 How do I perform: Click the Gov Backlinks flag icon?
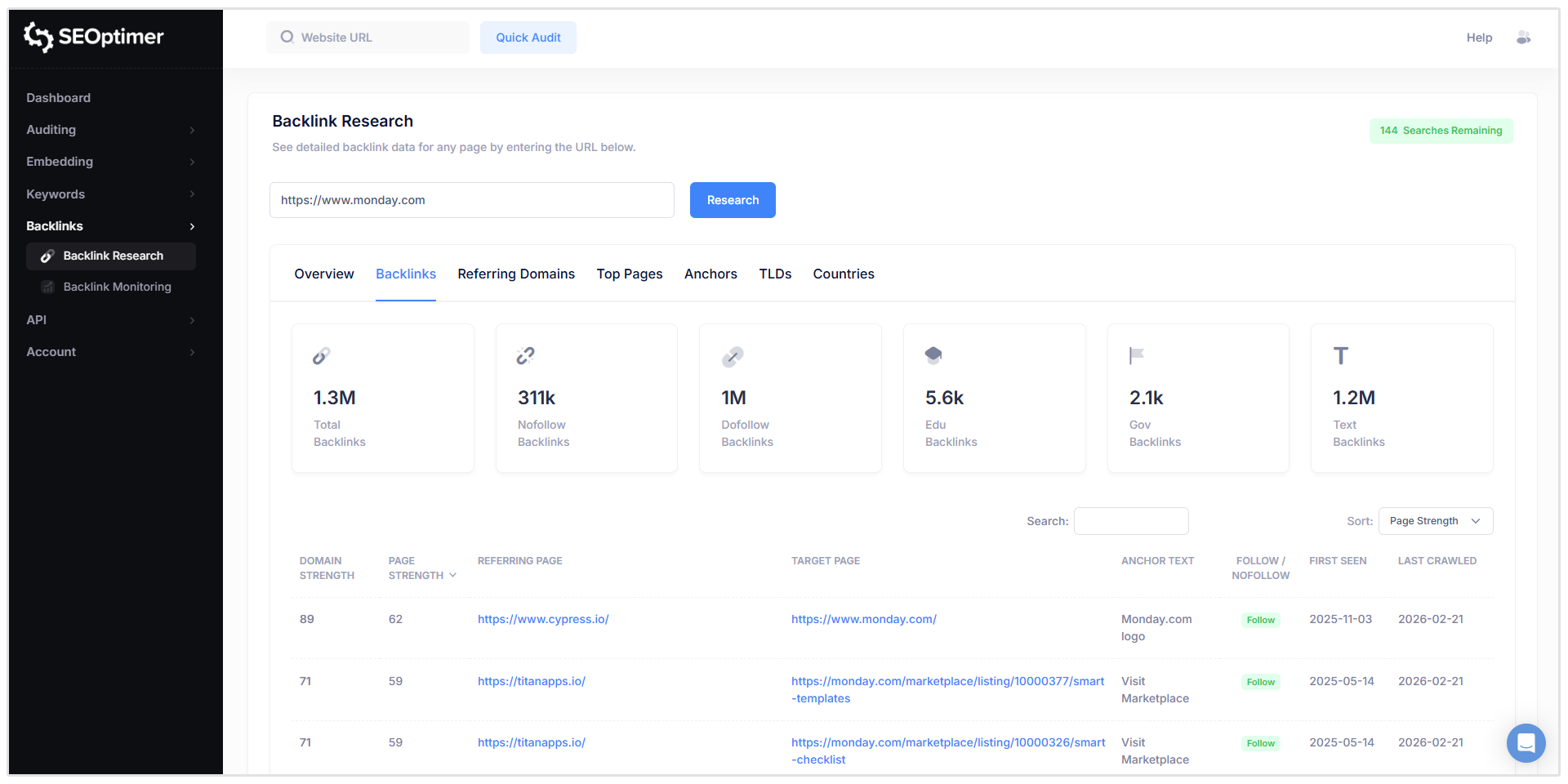(1135, 355)
